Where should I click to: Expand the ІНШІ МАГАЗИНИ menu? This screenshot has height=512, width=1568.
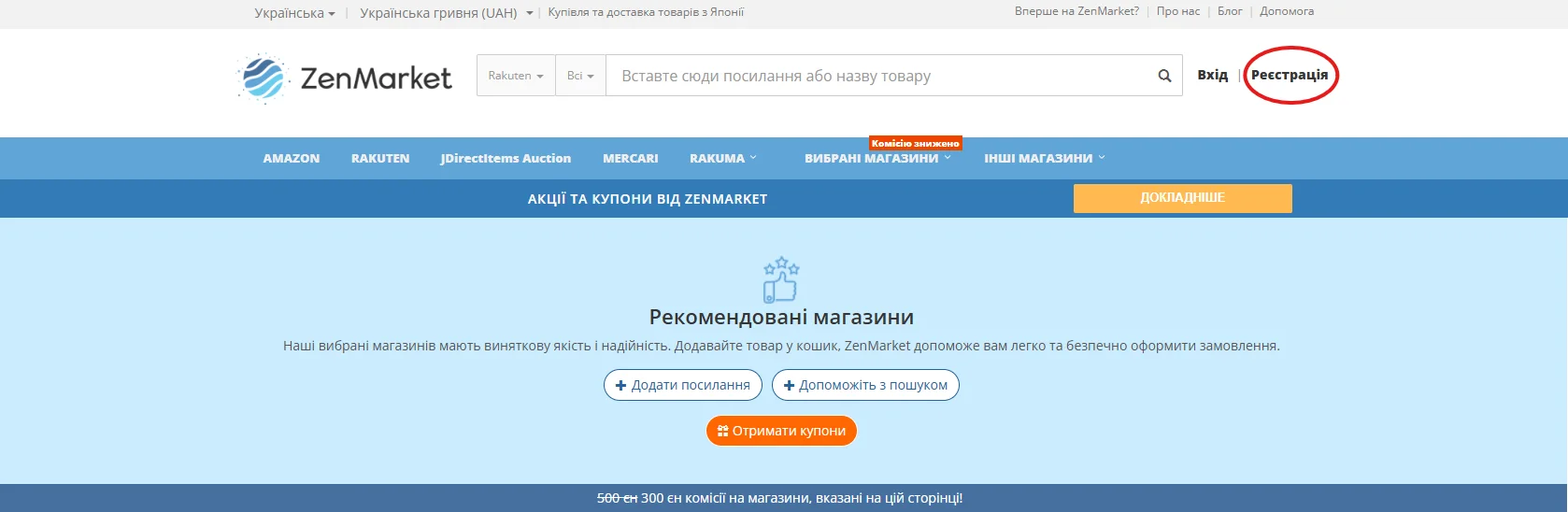pyautogui.click(x=1044, y=159)
